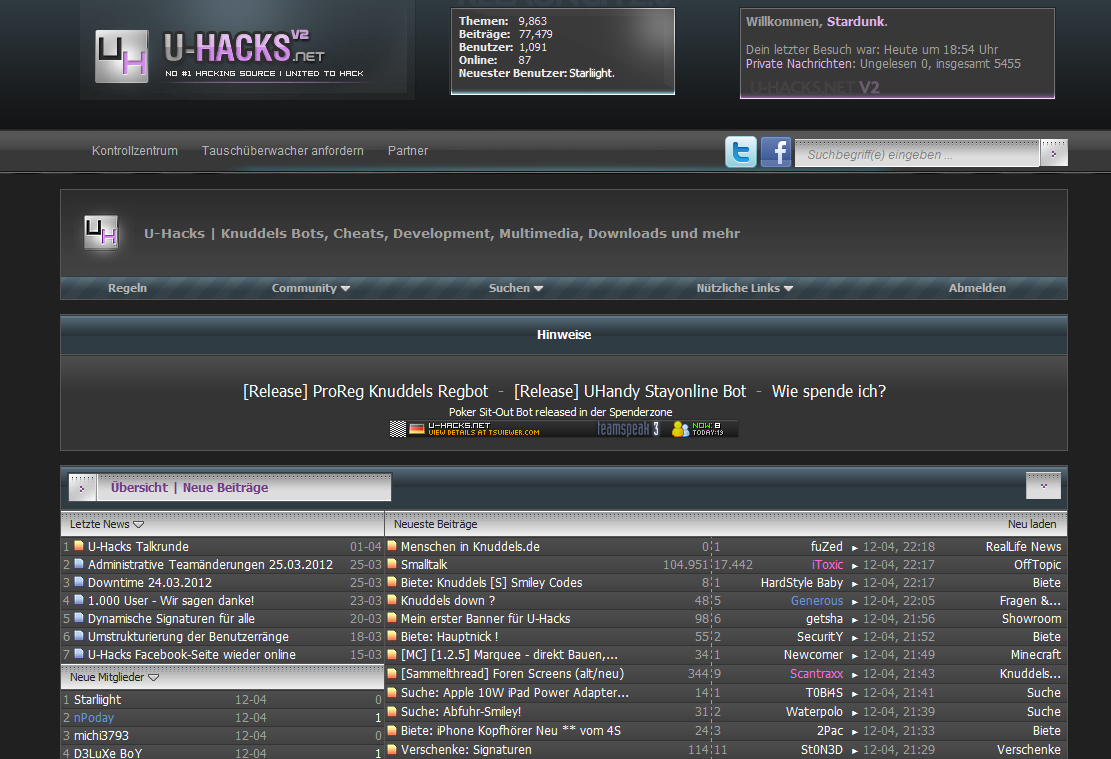Open the Nützliche Links dropdown
The height and width of the screenshot is (759, 1111).
[745, 288]
